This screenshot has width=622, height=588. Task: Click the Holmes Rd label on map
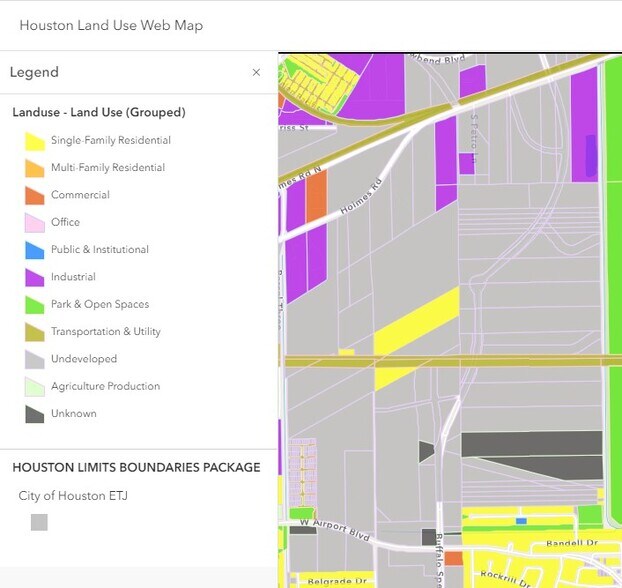click(x=362, y=197)
